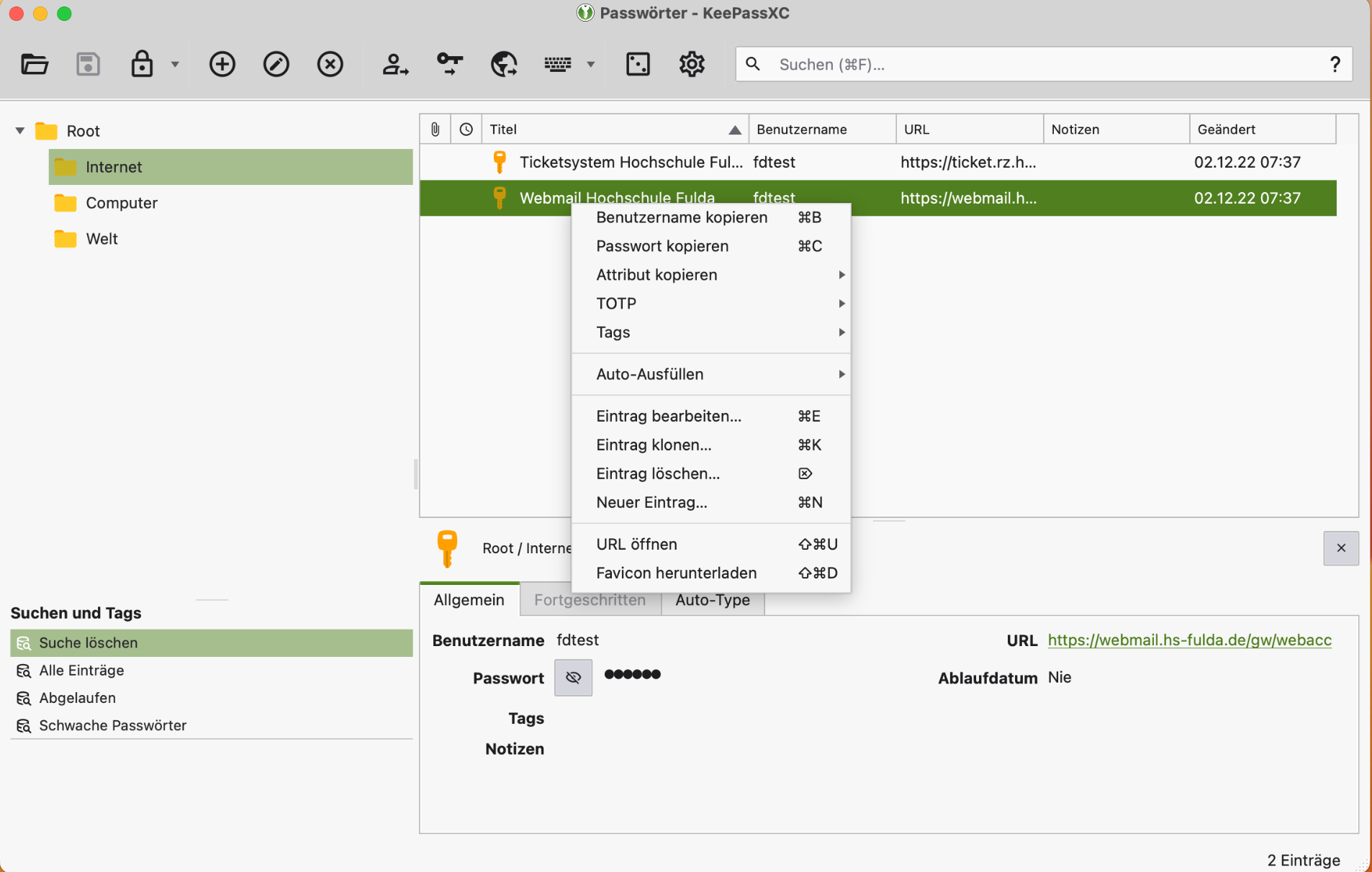Open the webmail.hs-fulda.de URL link
This screenshot has width=1372, height=872.
[1189, 640]
